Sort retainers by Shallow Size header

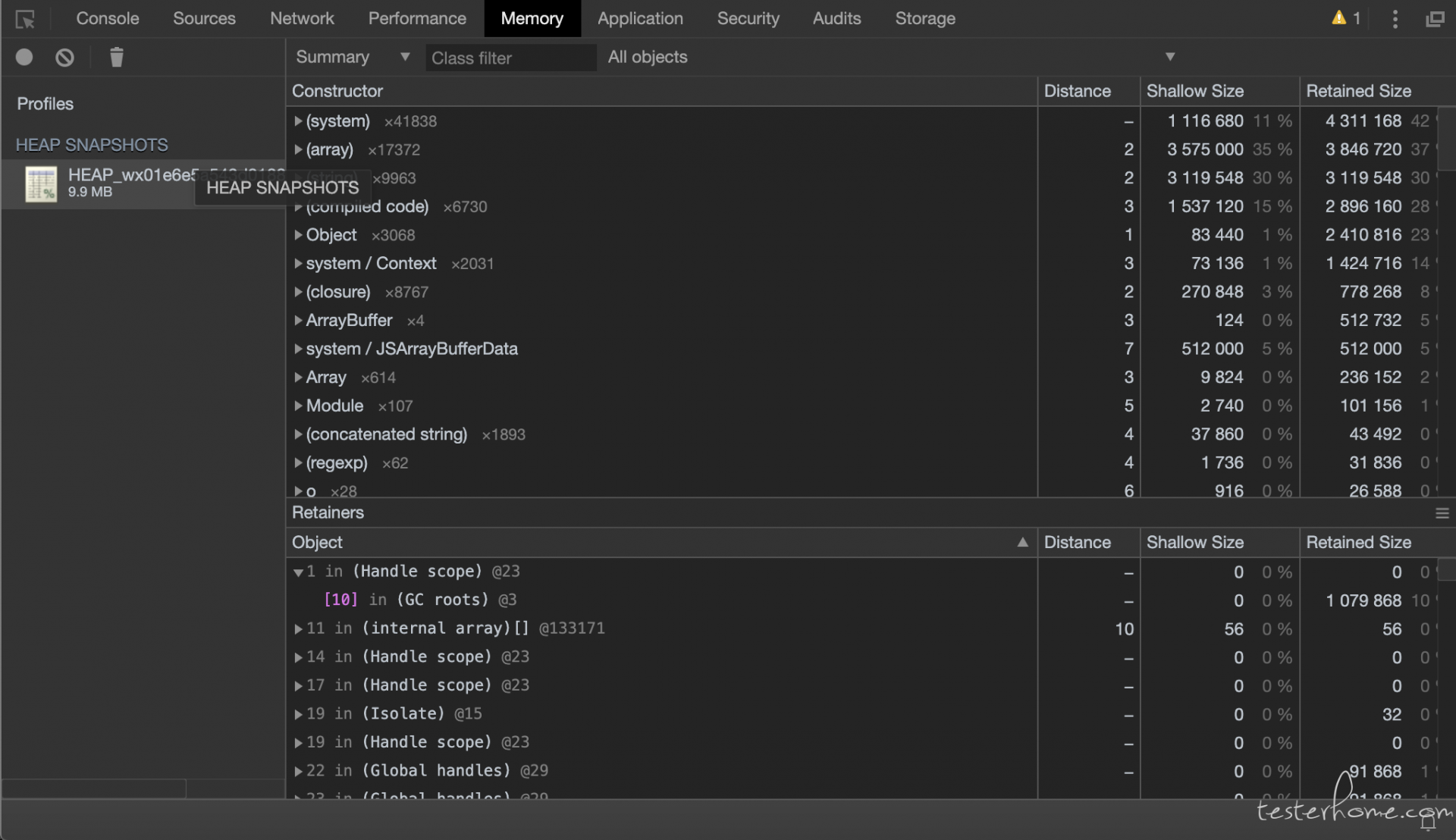(x=1219, y=542)
